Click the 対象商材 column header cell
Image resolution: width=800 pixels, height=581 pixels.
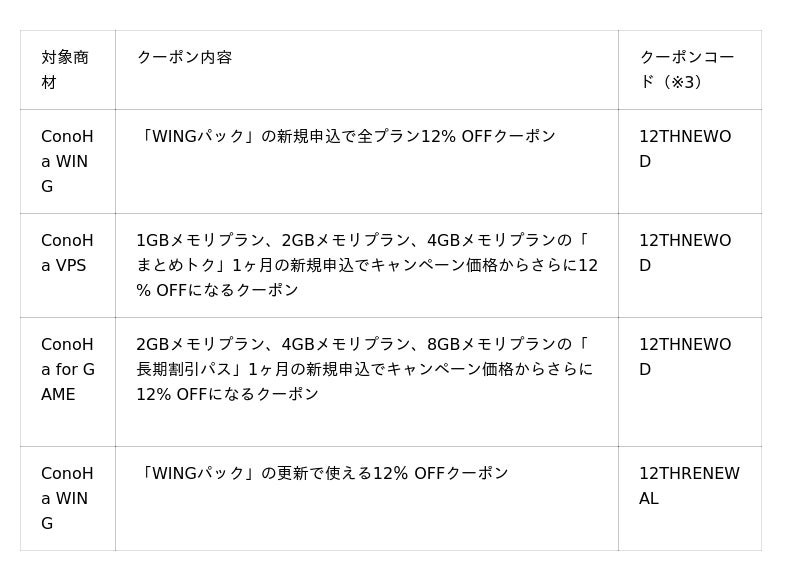coord(66,70)
